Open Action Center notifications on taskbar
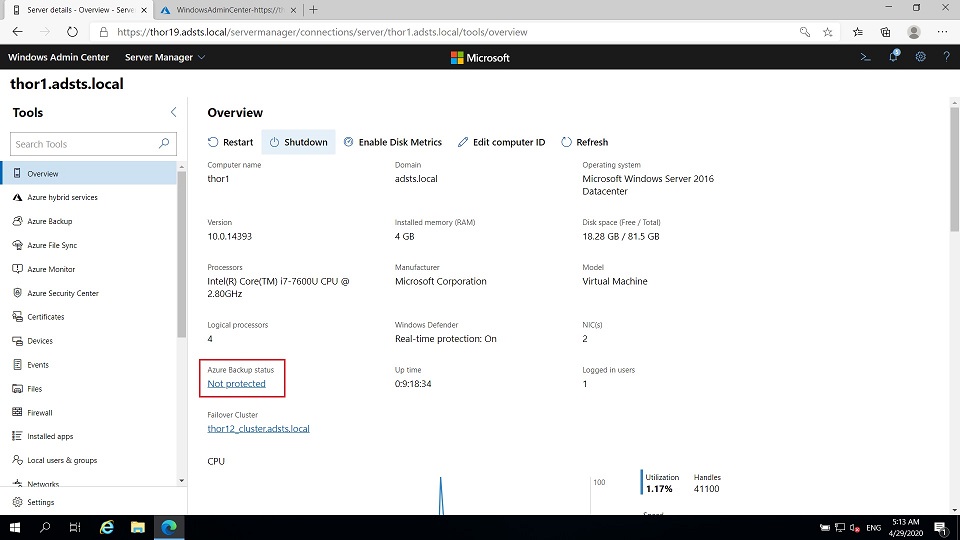Viewport: 960px width, 540px height. click(x=942, y=527)
